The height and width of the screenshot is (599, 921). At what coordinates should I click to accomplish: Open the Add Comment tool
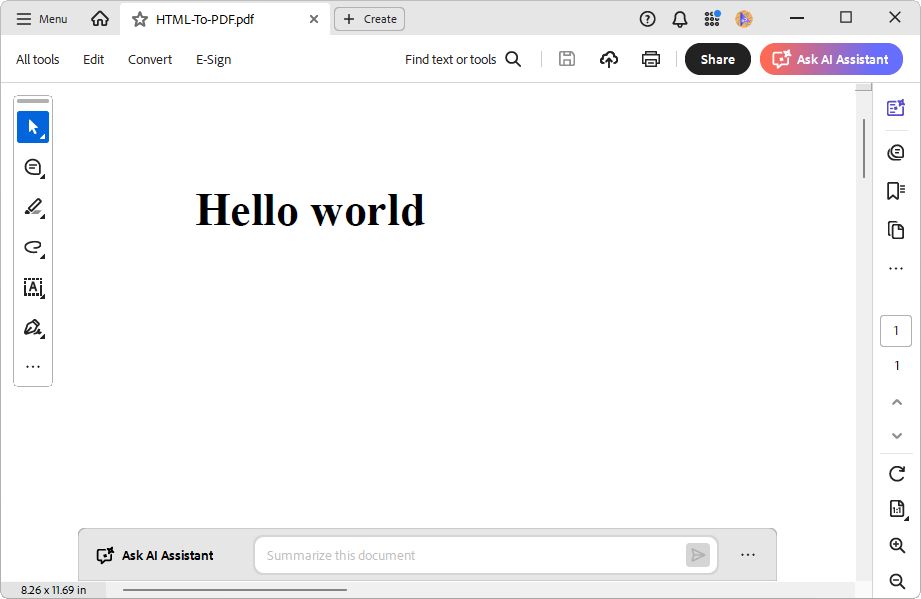click(30, 166)
